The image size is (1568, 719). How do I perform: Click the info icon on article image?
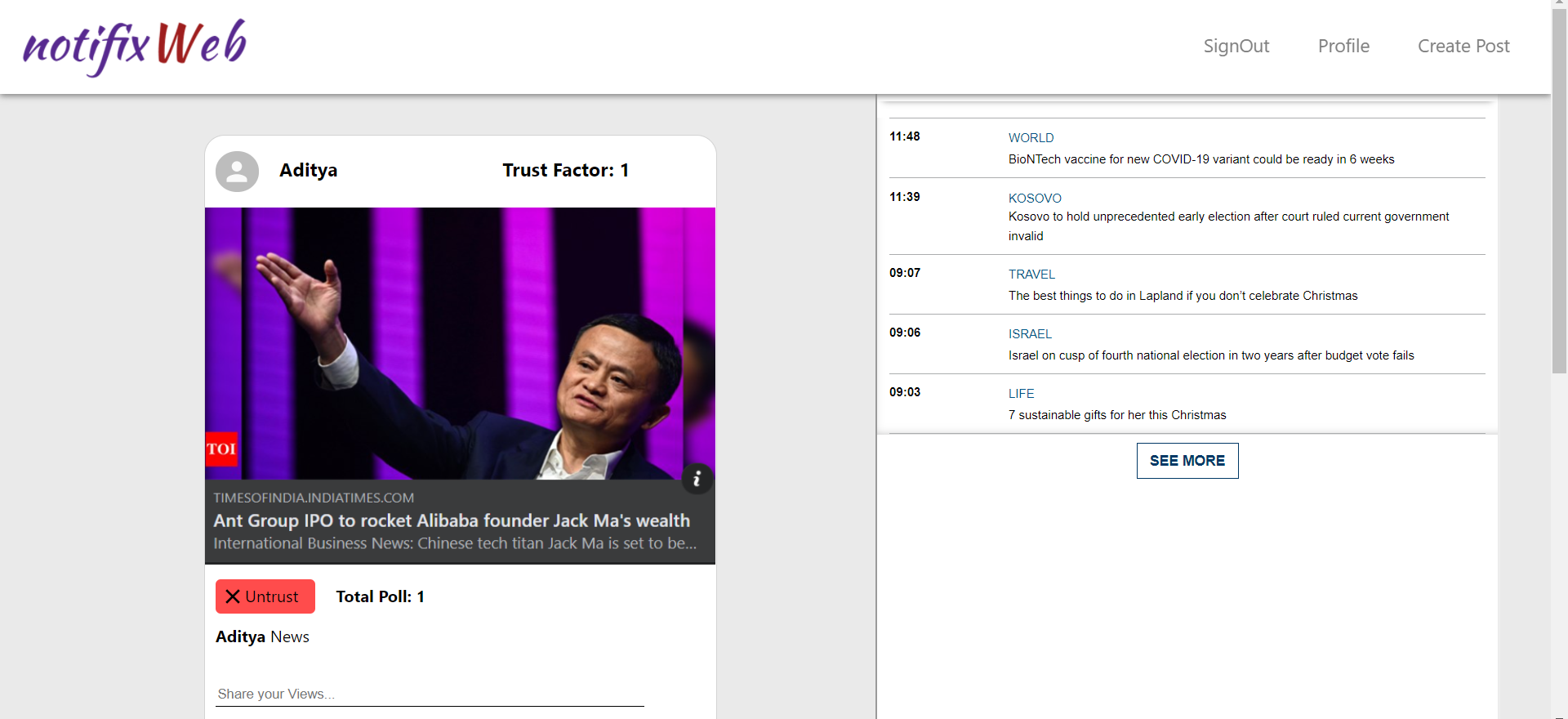tap(697, 479)
